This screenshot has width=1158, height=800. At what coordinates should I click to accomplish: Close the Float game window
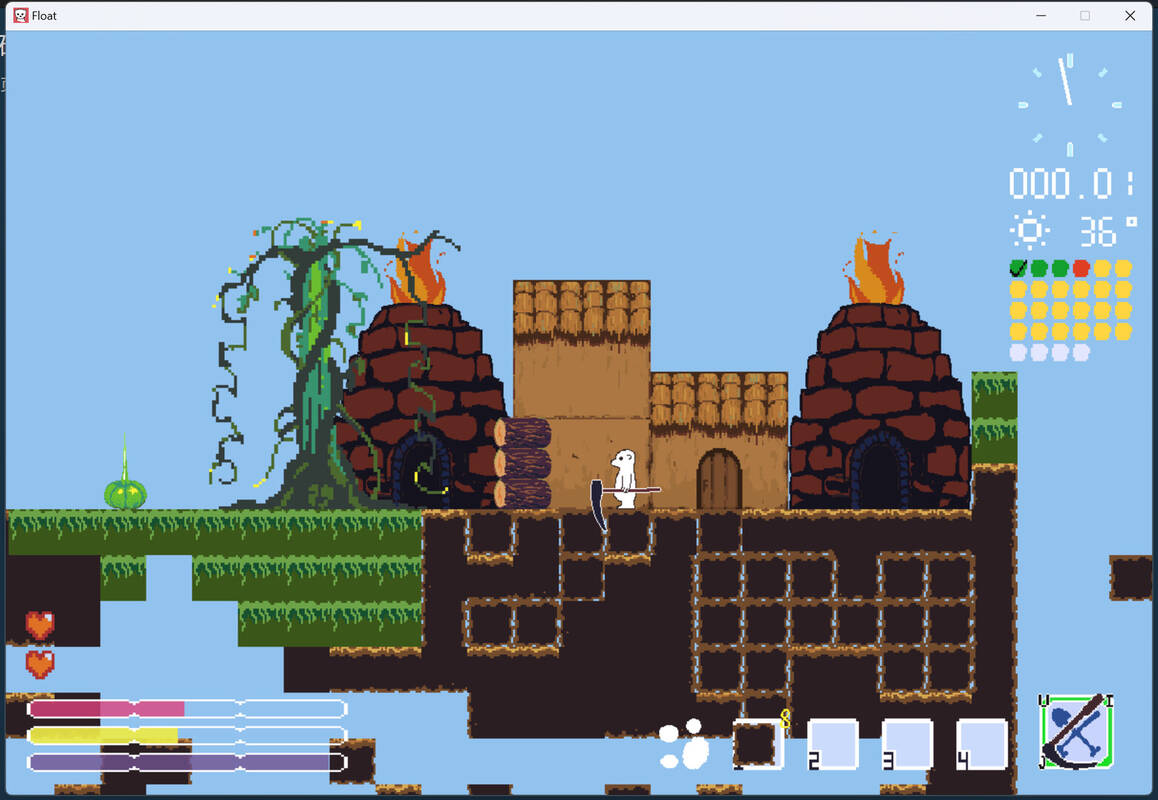(x=1130, y=16)
